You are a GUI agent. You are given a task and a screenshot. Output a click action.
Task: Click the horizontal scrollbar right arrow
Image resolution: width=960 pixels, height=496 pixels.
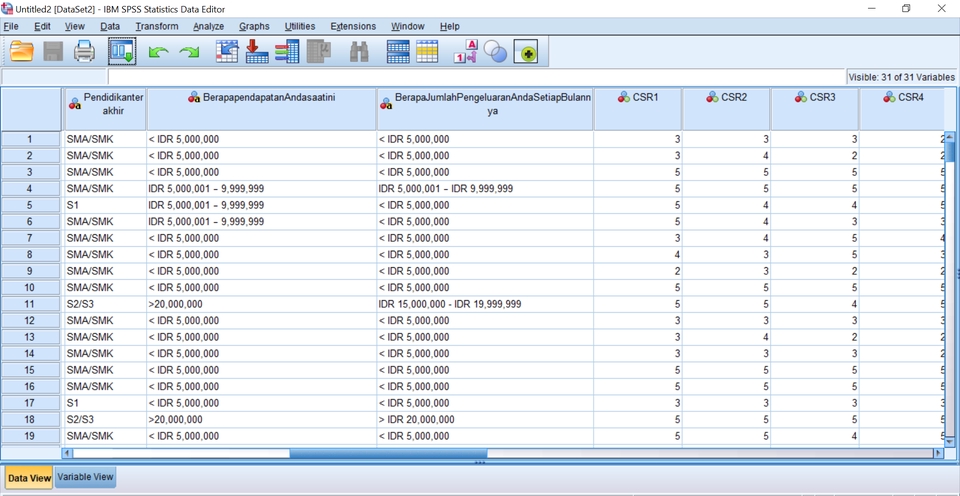pyautogui.click(x=937, y=453)
